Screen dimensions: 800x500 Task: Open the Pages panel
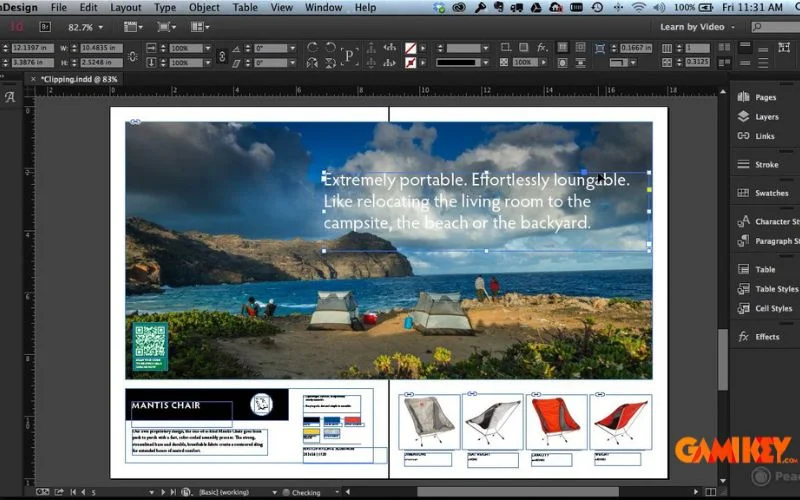click(x=758, y=97)
